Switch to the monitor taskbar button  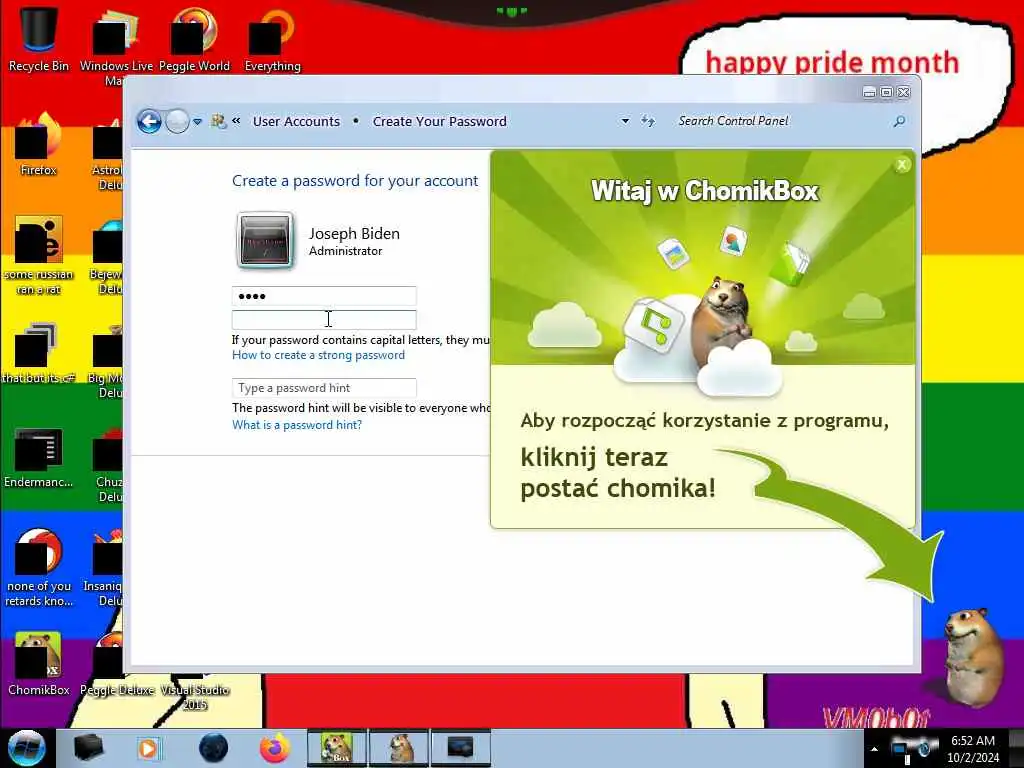tap(460, 748)
